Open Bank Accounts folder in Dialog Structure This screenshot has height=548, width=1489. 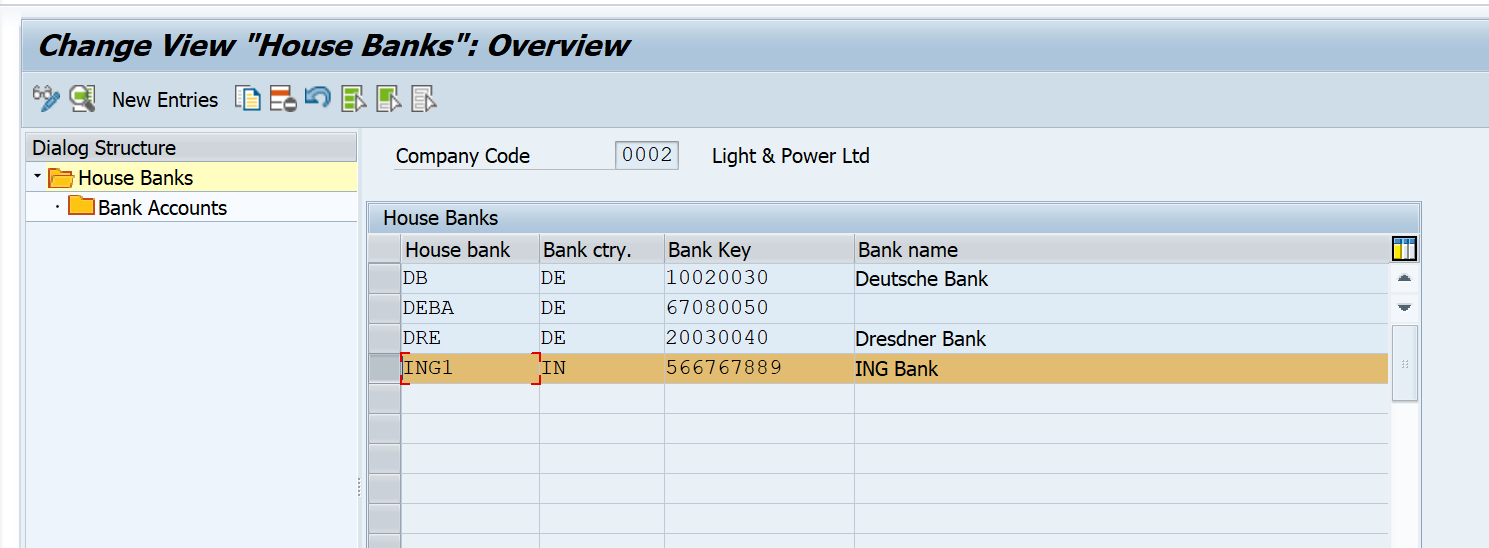pos(162,208)
